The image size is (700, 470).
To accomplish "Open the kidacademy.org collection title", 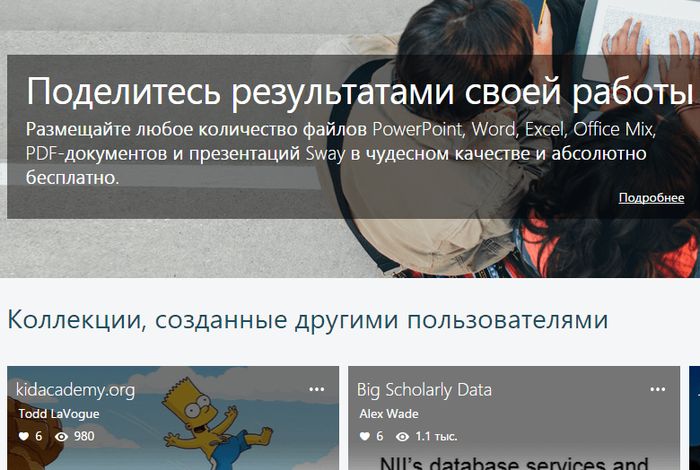I will (x=76, y=389).
